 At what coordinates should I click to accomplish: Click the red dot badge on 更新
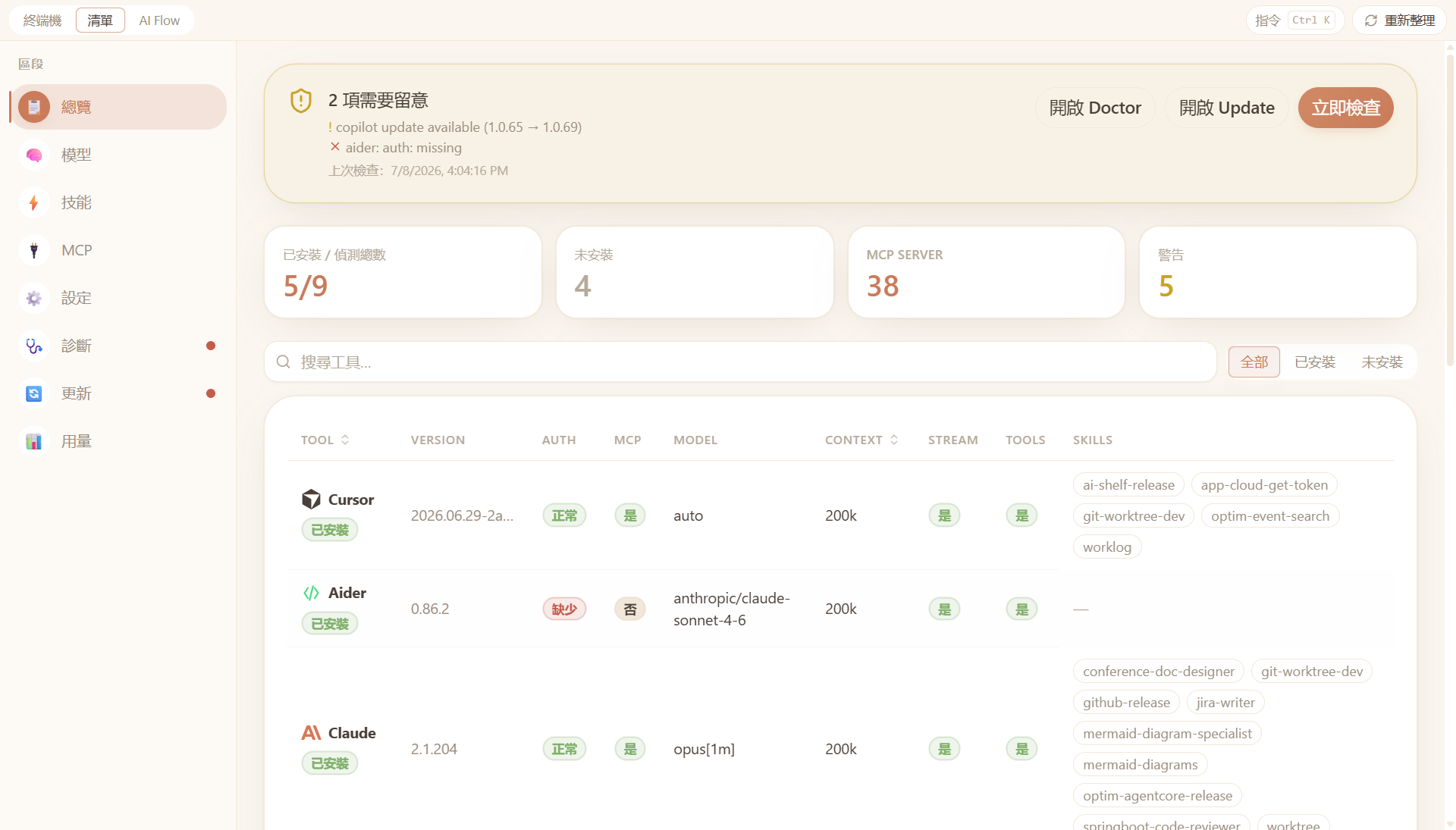pyautogui.click(x=211, y=393)
